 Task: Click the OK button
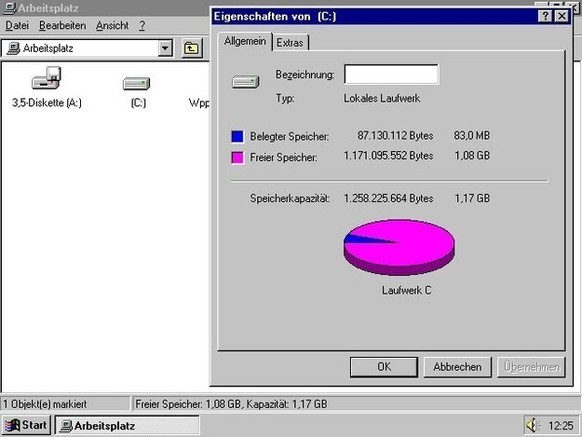[x=384, y=367]
